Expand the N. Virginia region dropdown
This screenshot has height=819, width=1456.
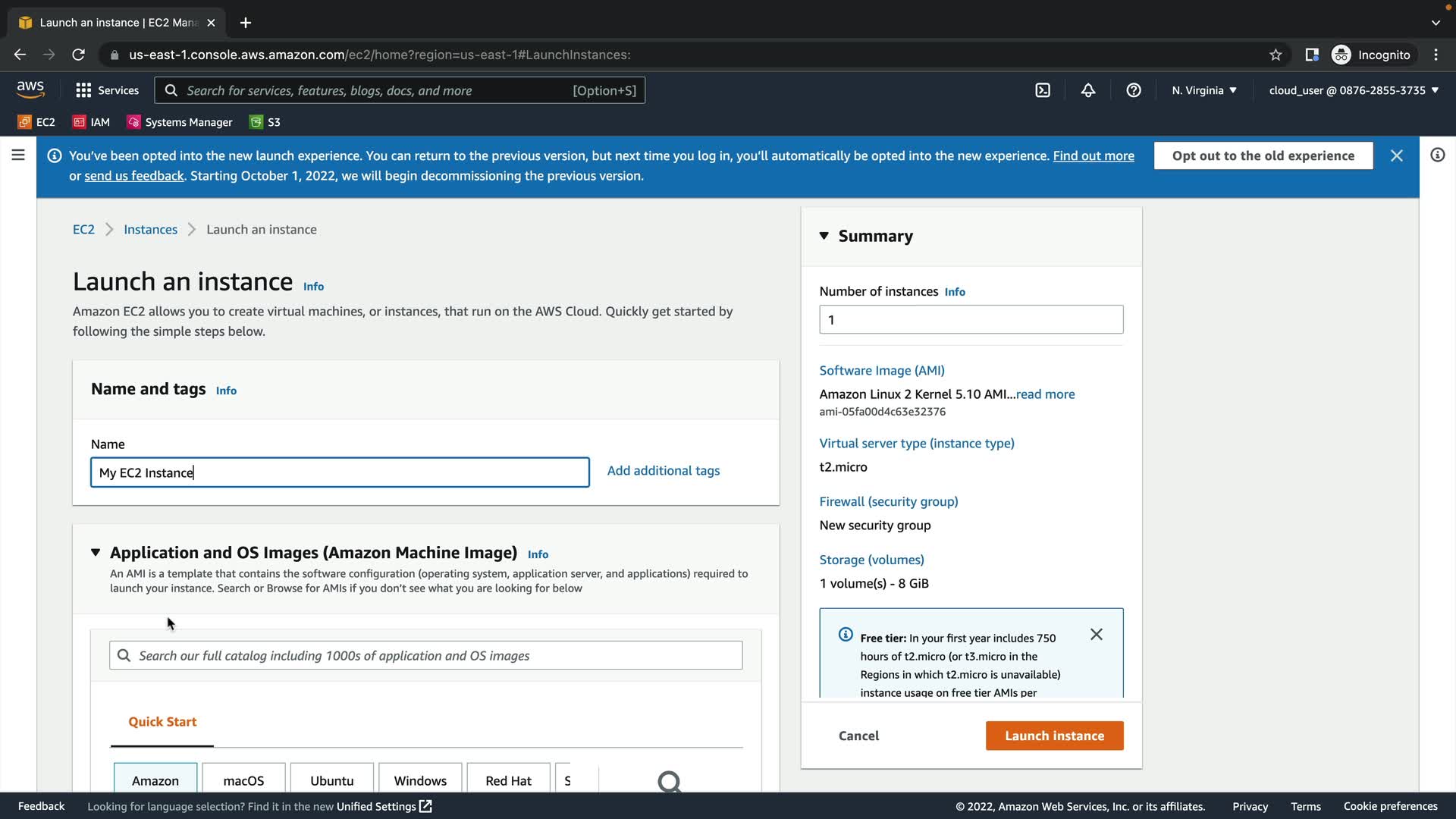[1204, 90]
